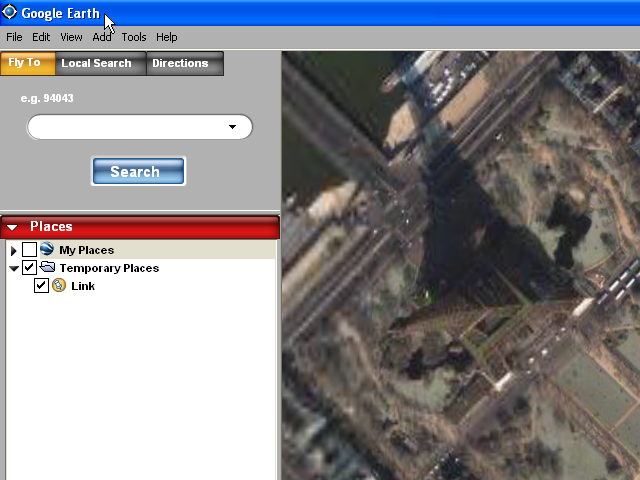This screenshot has height=480, width=640.
Task: Open the Fly To search history dropdown
Action: (232, 127)
